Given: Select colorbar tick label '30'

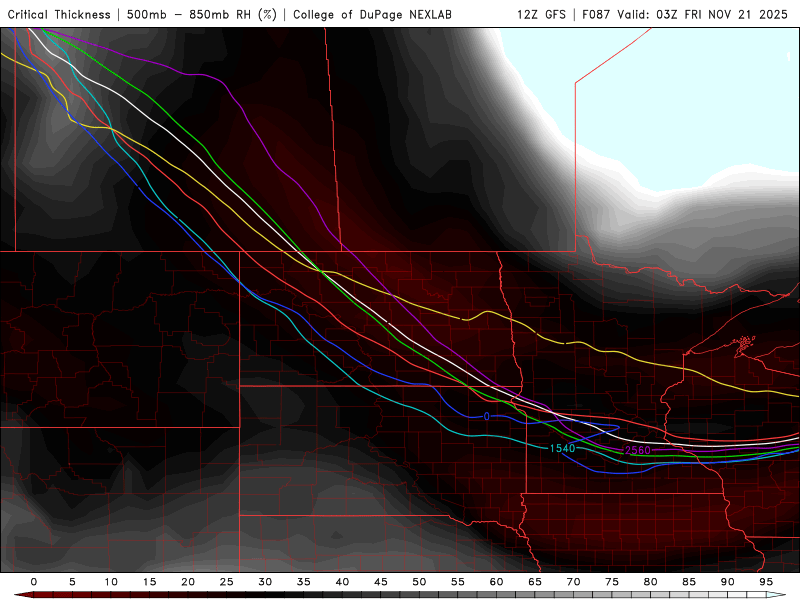Looking at the screenshot, I should coord(265,582).
